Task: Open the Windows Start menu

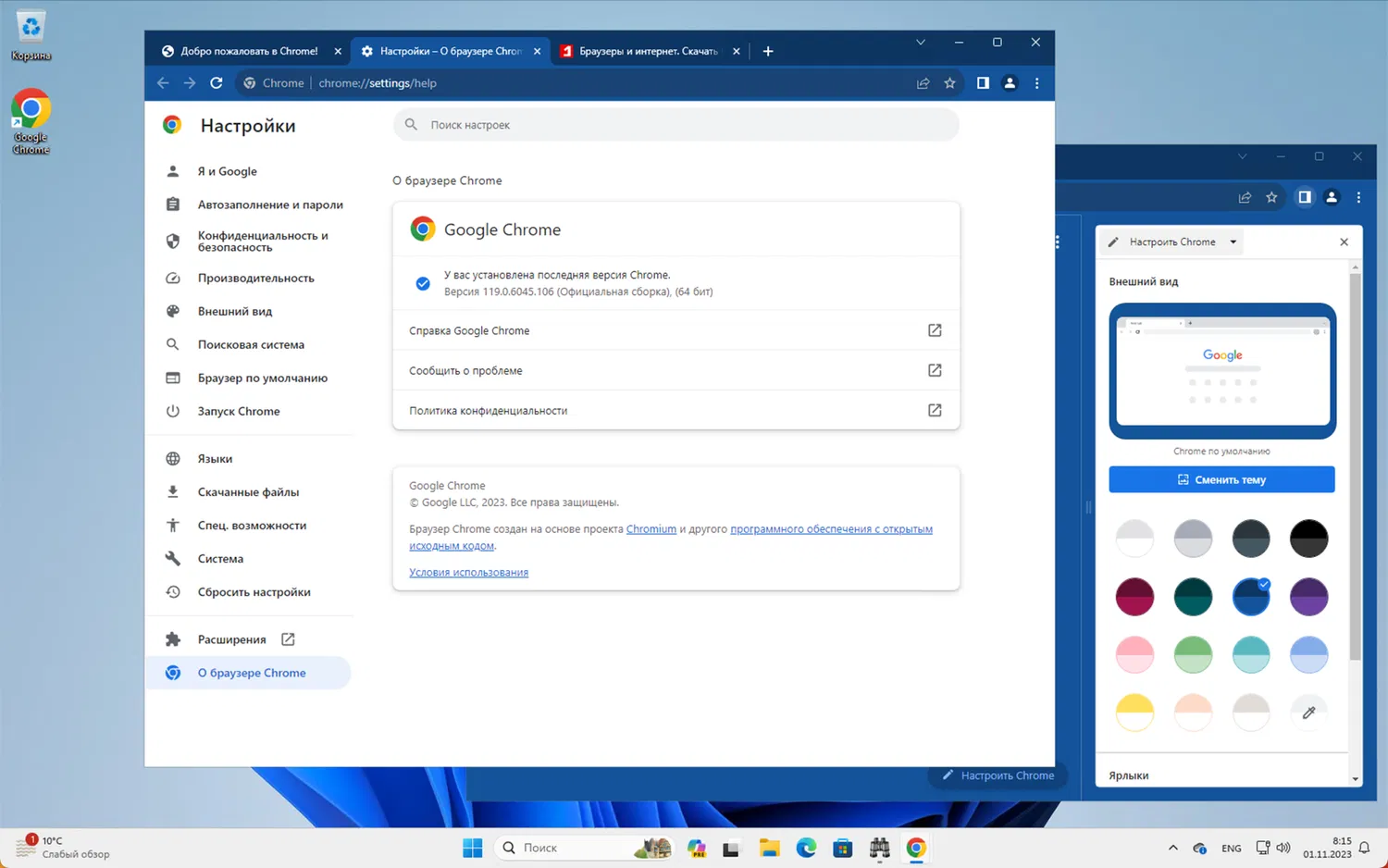Action: point(472,848)
